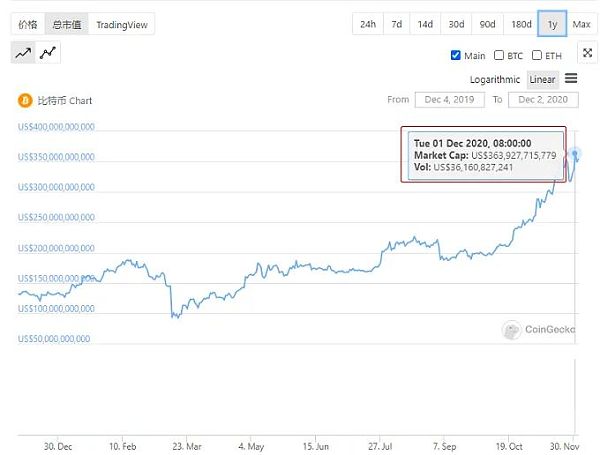The width and height of the screenshot is (600, 455).
Task: Select the 总市值 tab
Action: pyautogui.click(x=67, y=24)
